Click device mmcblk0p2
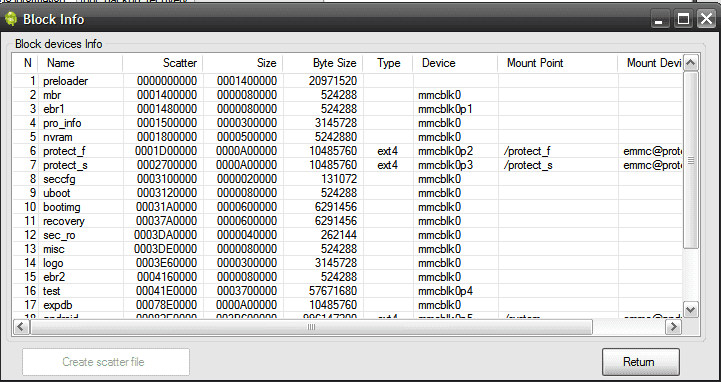Image resolution: width=721 pixels, height=382 pixels. point(446,151)
